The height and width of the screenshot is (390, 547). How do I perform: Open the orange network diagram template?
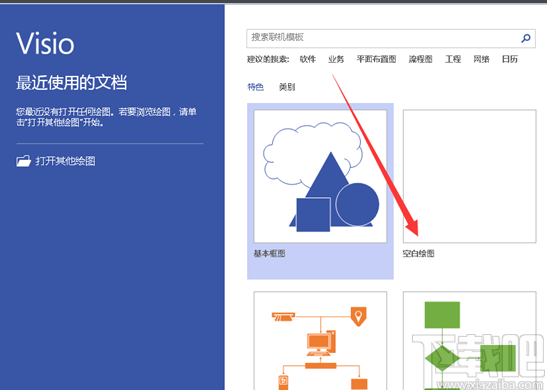click(320, 340)
